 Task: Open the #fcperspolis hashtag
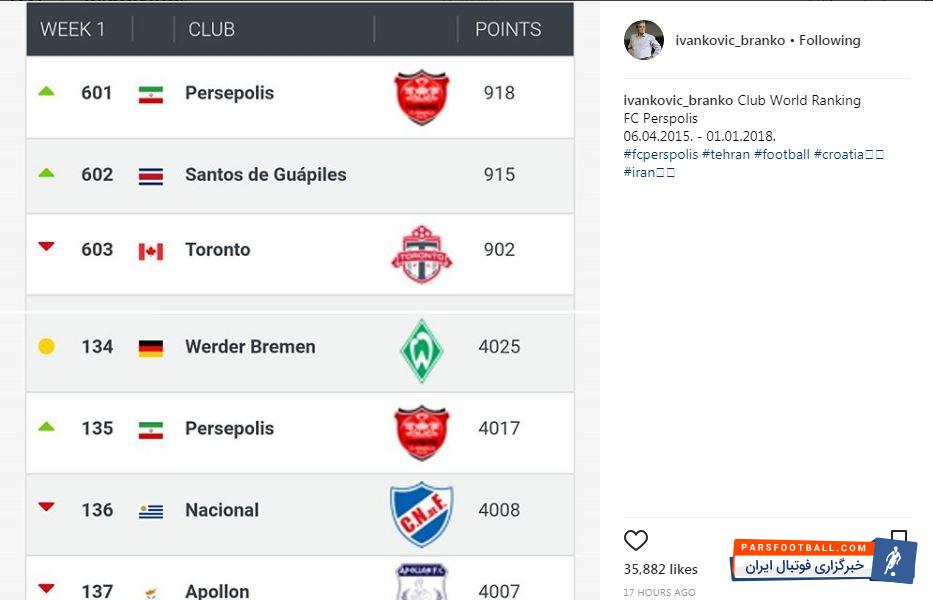coord(660,154)
